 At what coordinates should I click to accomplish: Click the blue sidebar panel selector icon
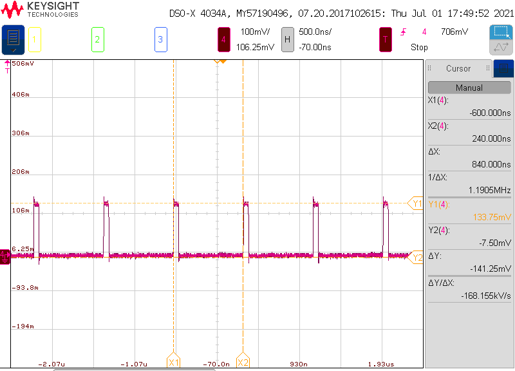coord(503,69)
